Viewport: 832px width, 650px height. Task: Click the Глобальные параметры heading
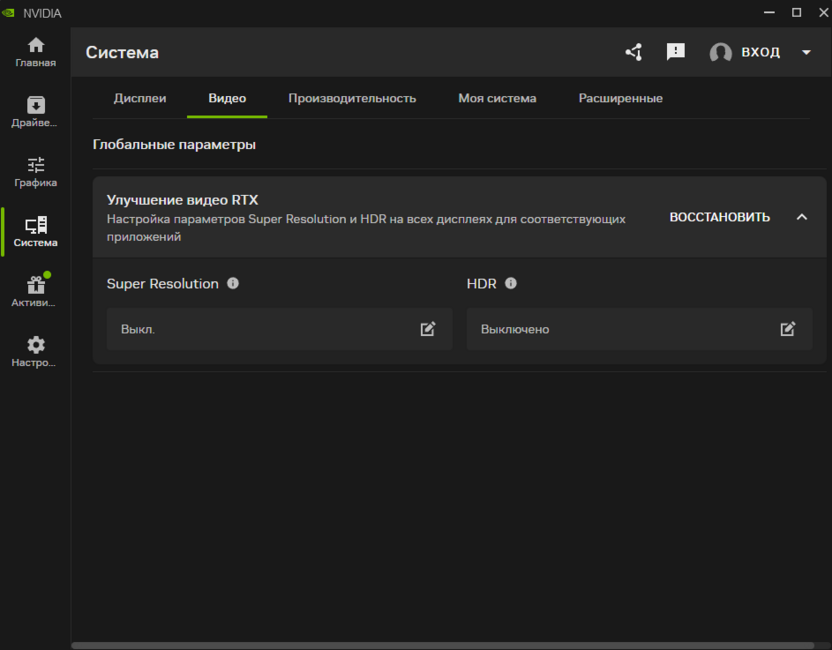(174, 144)
